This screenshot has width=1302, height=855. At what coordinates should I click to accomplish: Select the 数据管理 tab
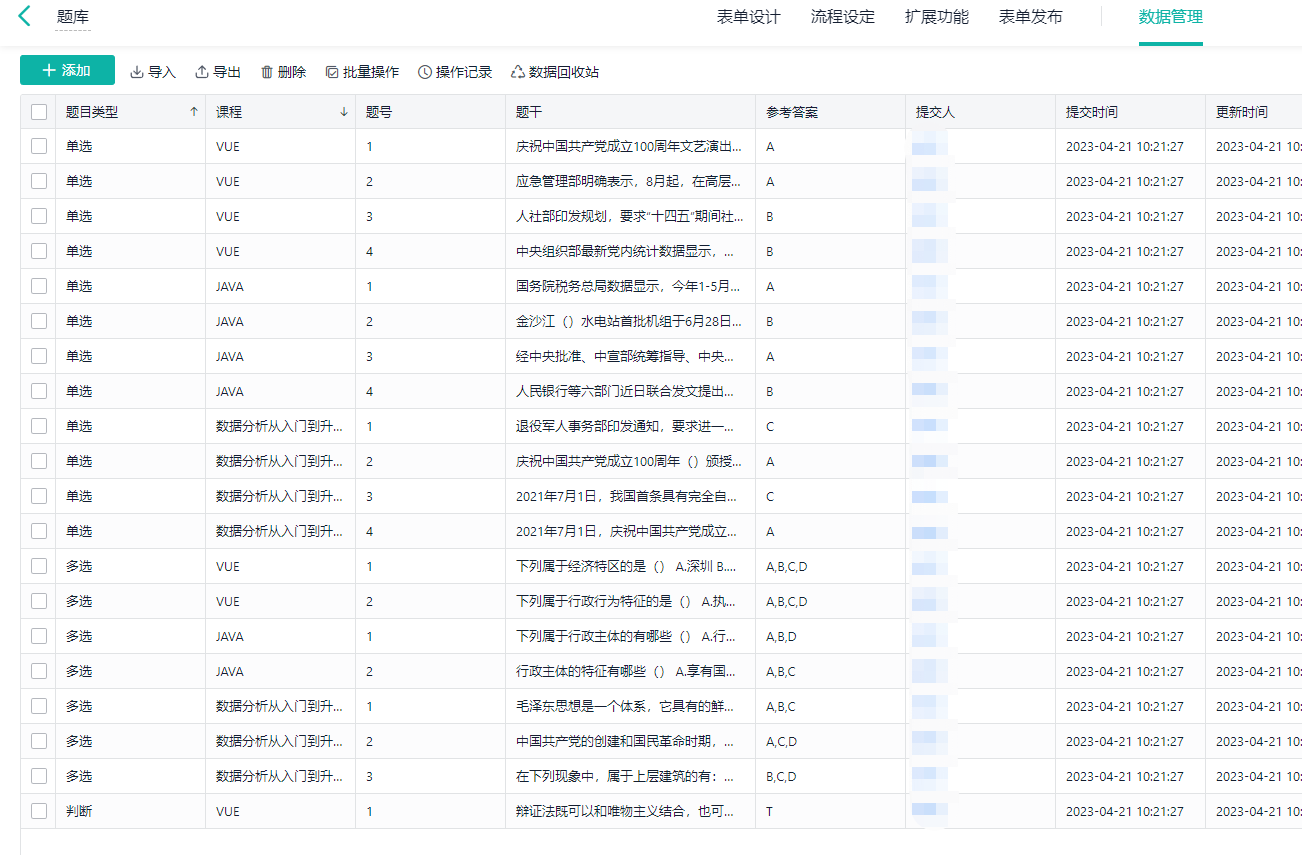point(1171,17)
